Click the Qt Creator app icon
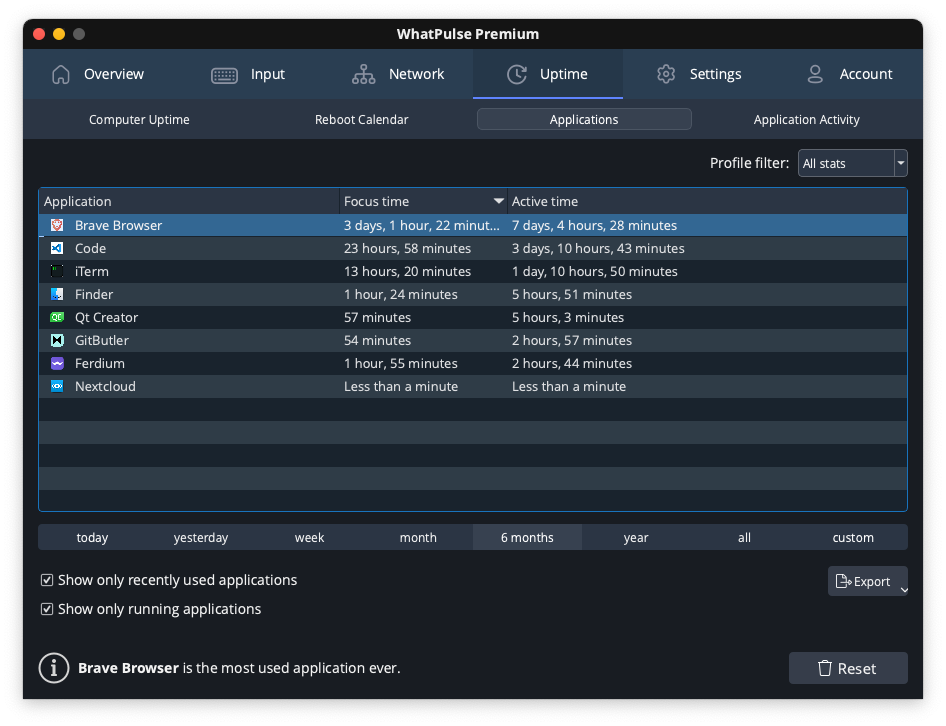This screenshot has height=726, width=946. point(57,317)
